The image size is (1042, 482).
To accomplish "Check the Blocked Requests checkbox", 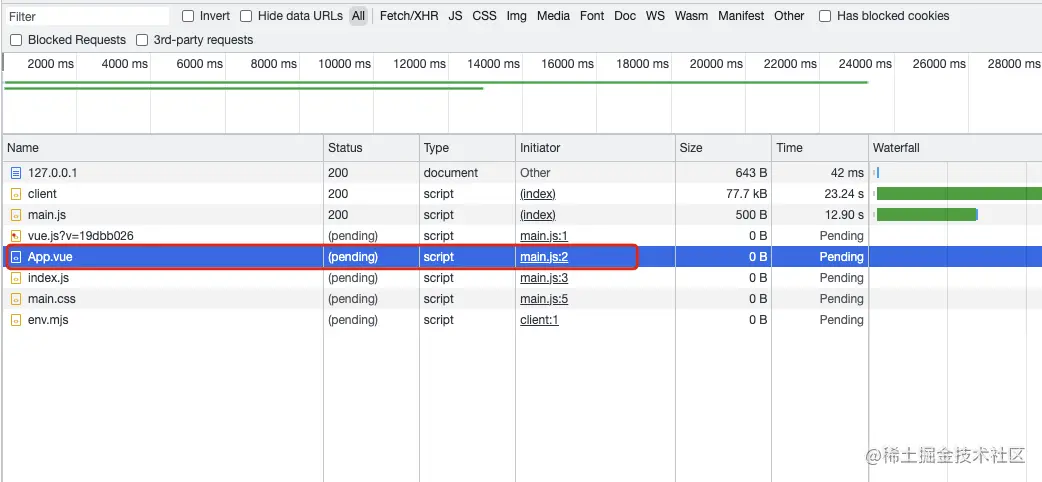I will click(16, 40).
